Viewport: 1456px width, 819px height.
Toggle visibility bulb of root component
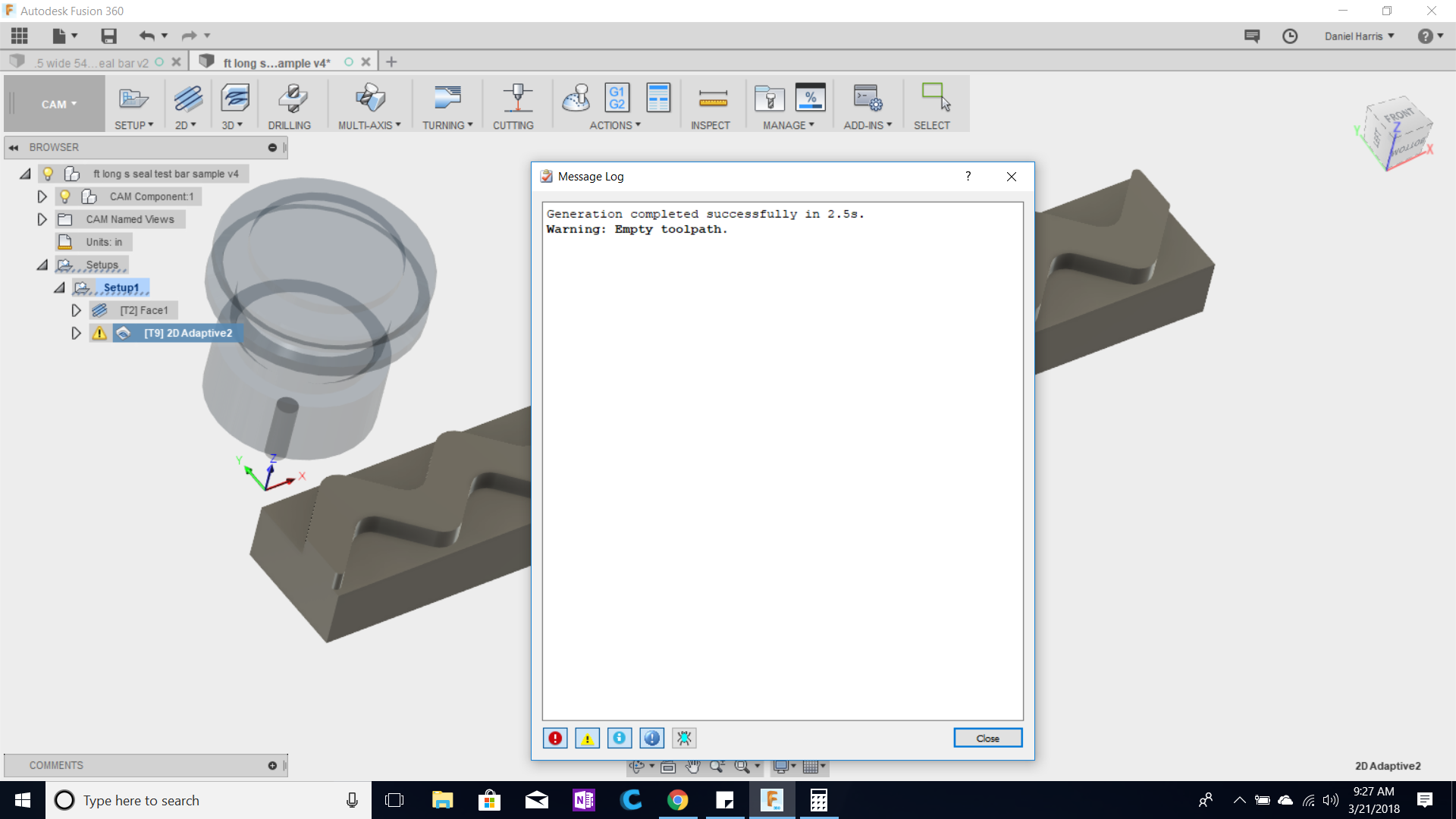[48, 174]
